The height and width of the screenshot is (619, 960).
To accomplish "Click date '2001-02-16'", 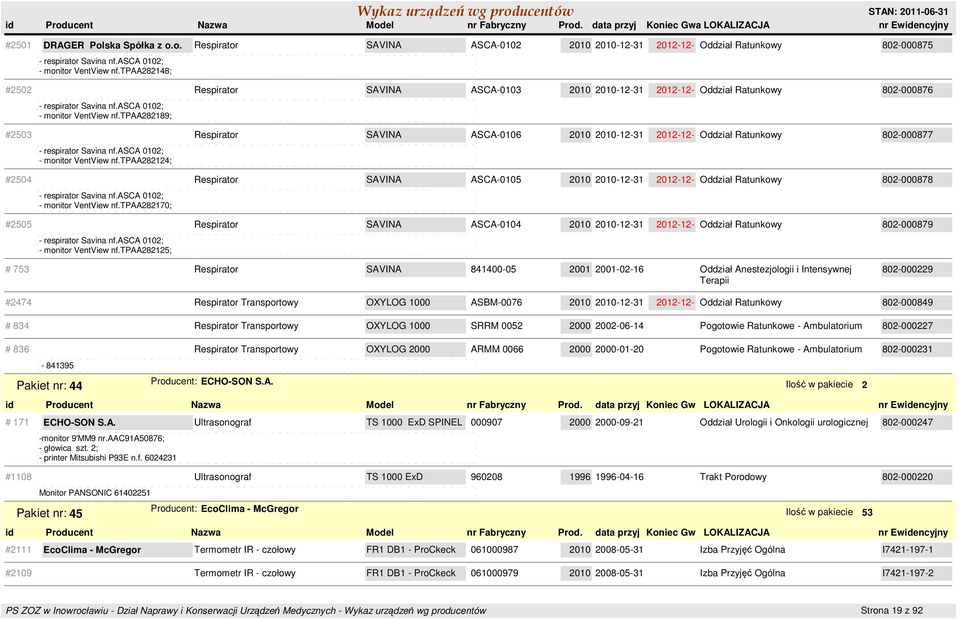I will point(619,269).
